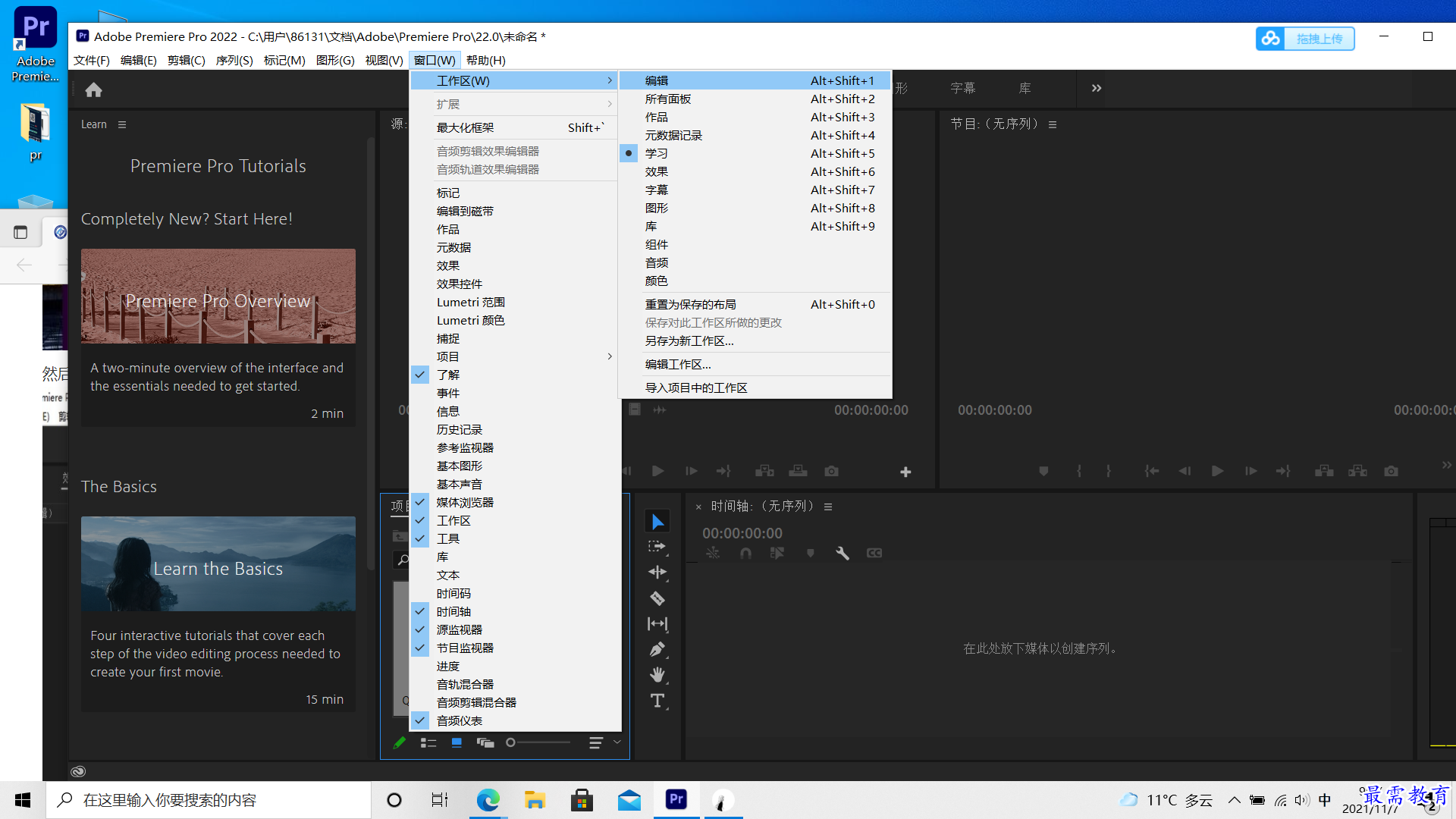The width and height of the screenshot is (1456, 819).
Task: Click 最大化框架 menu entry
Action: pos(515,127)
